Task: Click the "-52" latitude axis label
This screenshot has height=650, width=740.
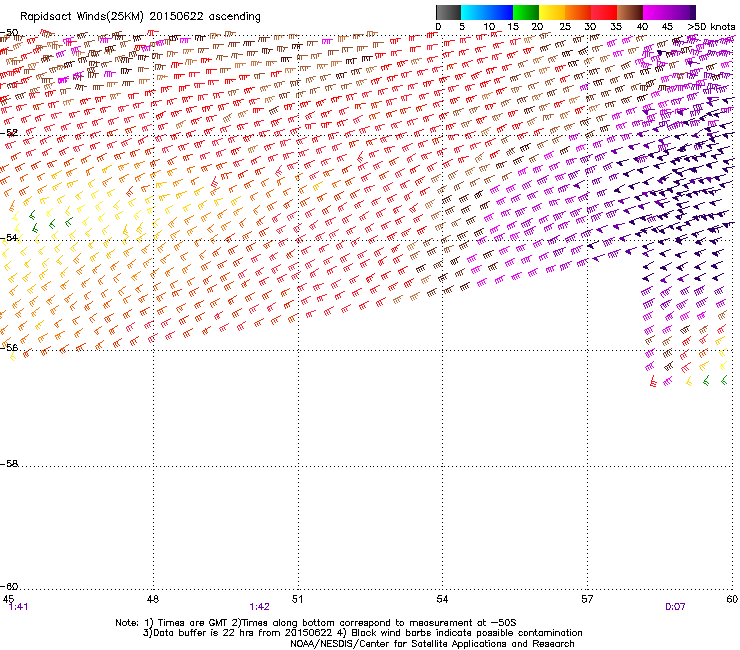Action: tap(9, 133)
